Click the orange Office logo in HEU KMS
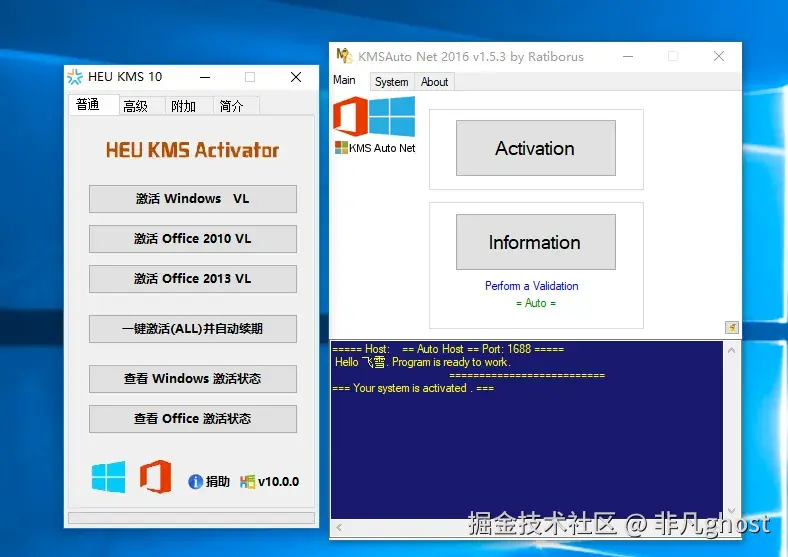This screenshot has width=788, height=557. (155, 477)
